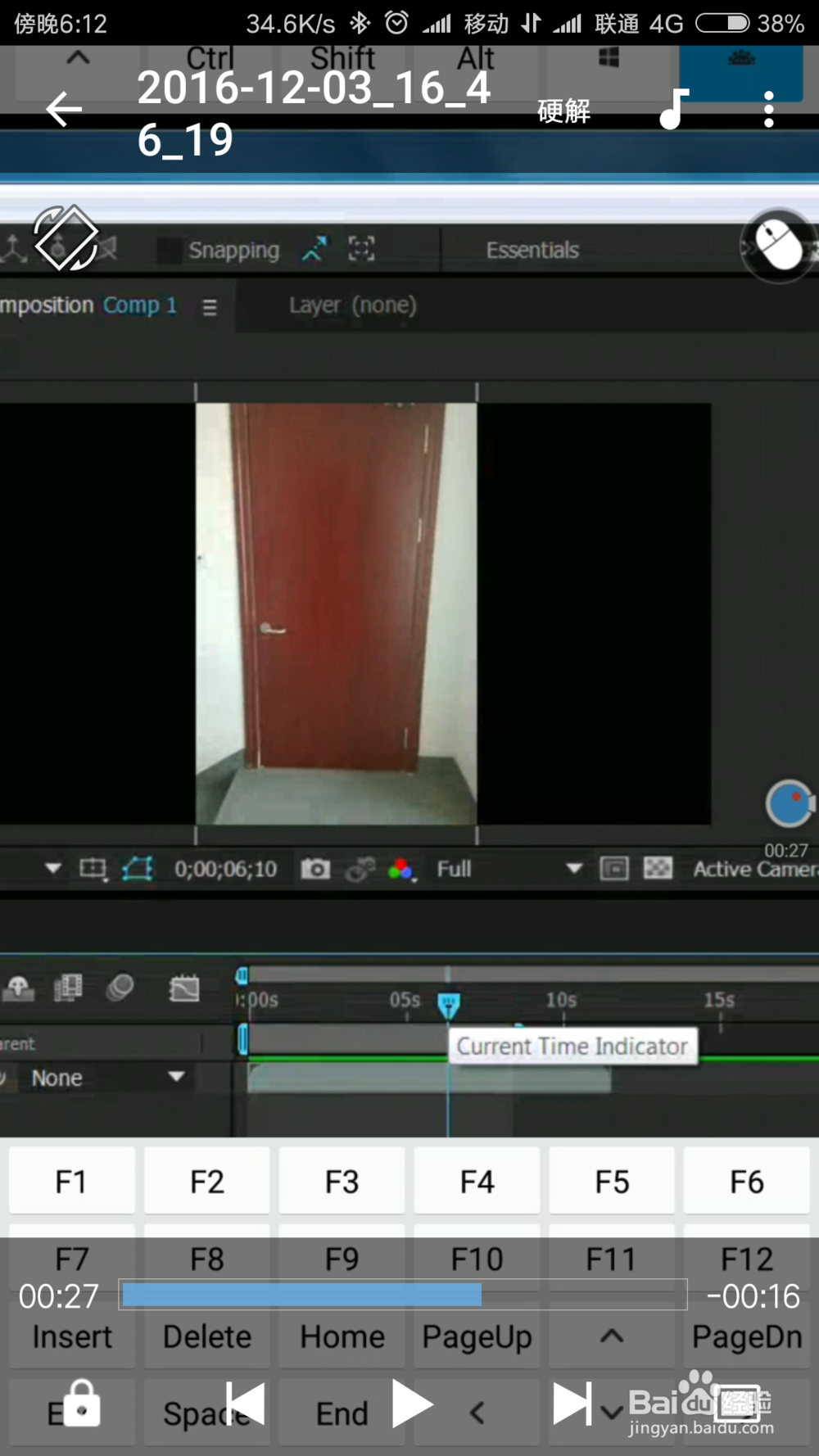Tap the Windows logo key
This screenshot has width=819, height=1456.
(609, 59)
